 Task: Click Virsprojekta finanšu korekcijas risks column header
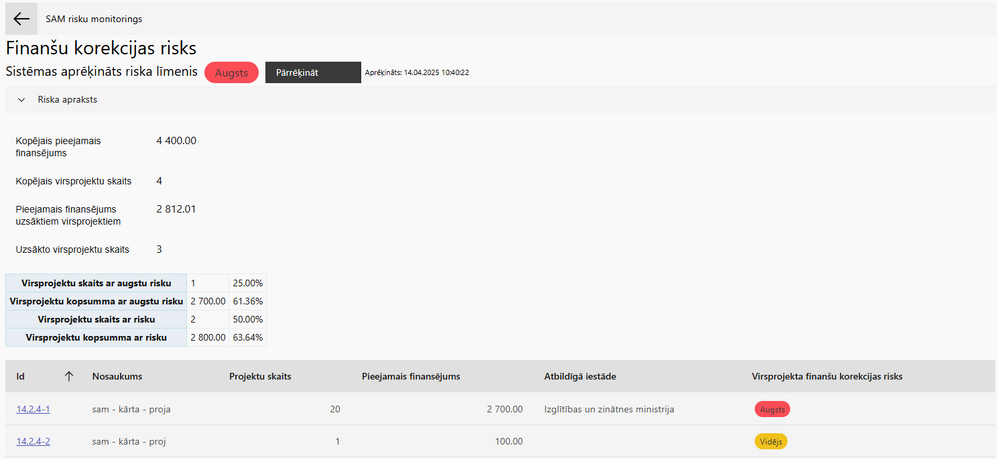tap(827, 377)
